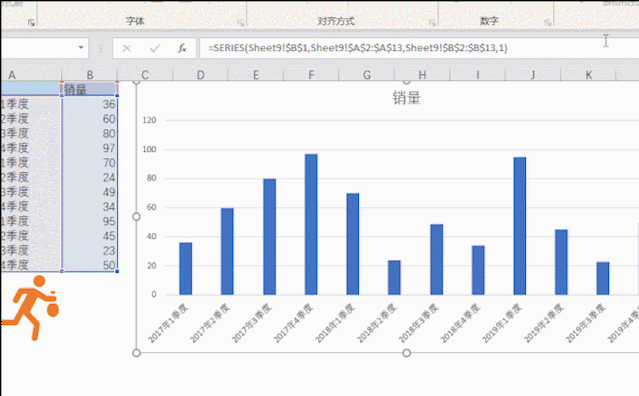Open the clipboard group dialog launcher

31,23
